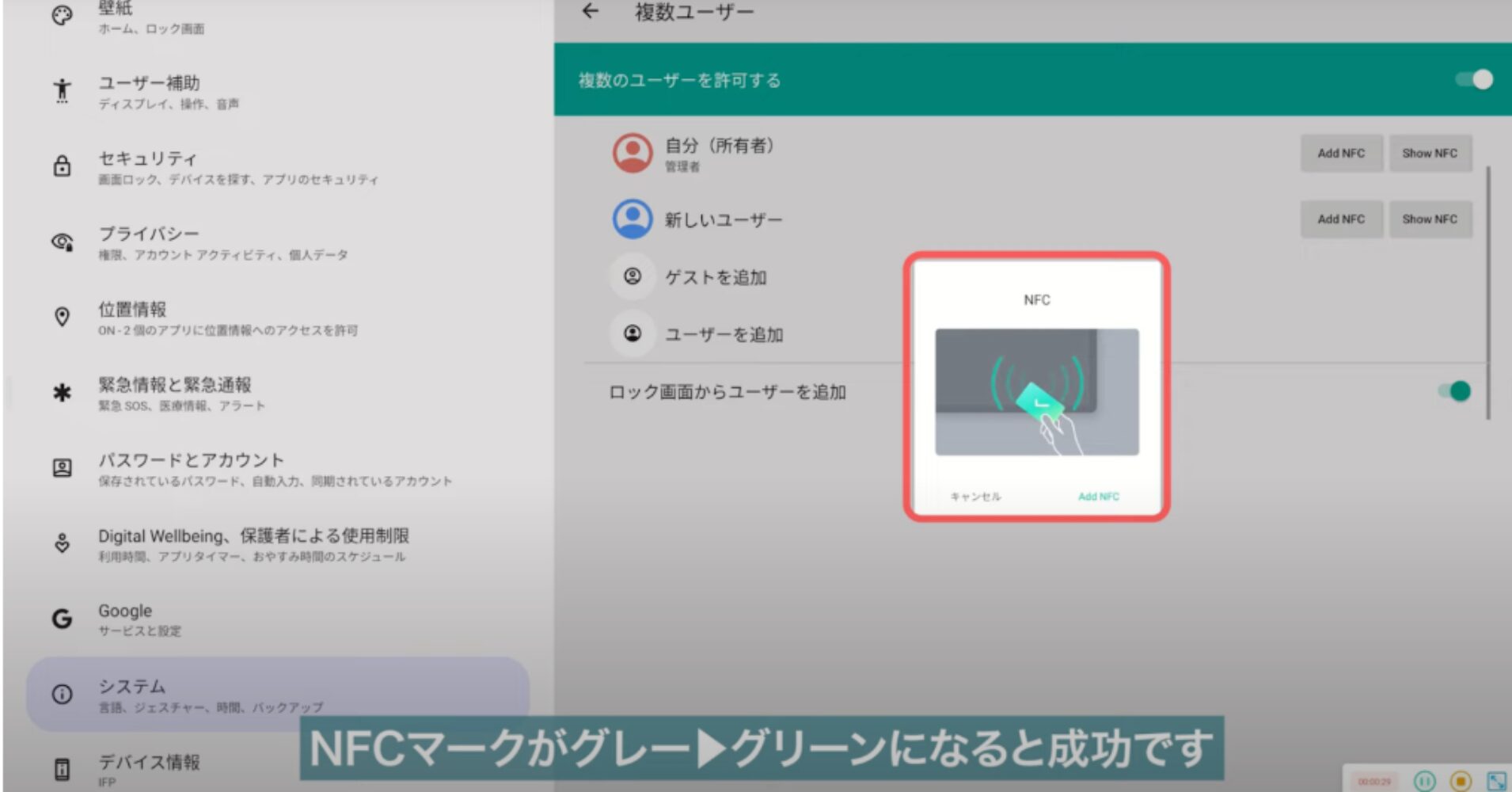1512x792 pixels.
Task: Confirm Add NFC in the dialog
Action: click(x=1098, y=497)
